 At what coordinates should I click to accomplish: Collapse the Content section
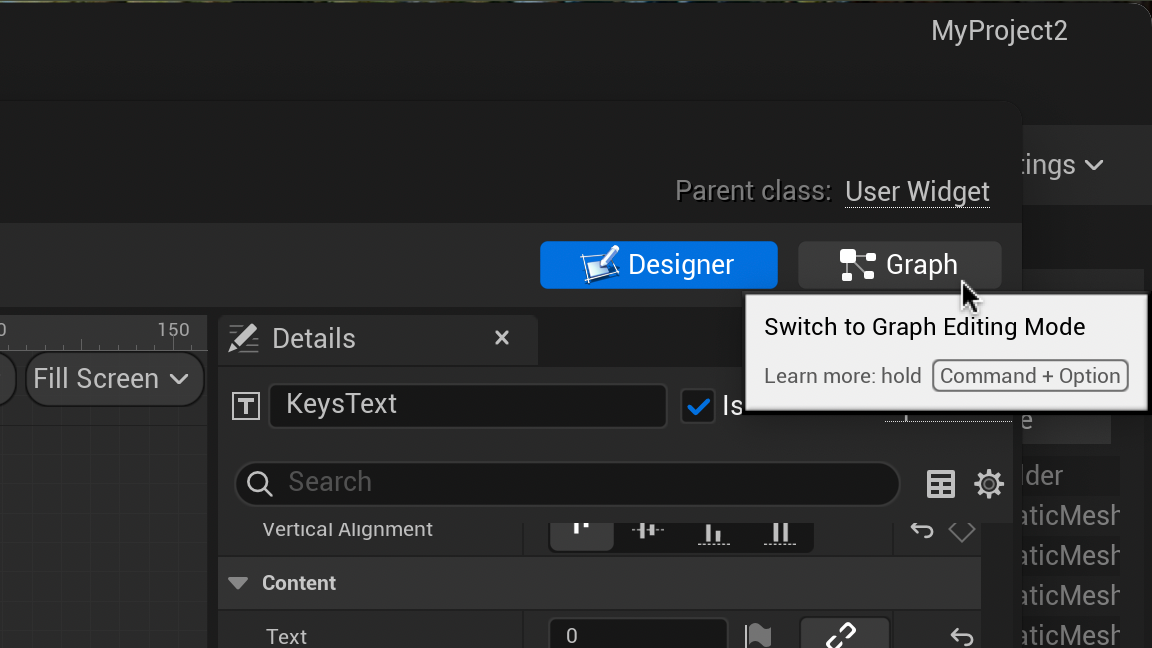(x=238, y=583)
